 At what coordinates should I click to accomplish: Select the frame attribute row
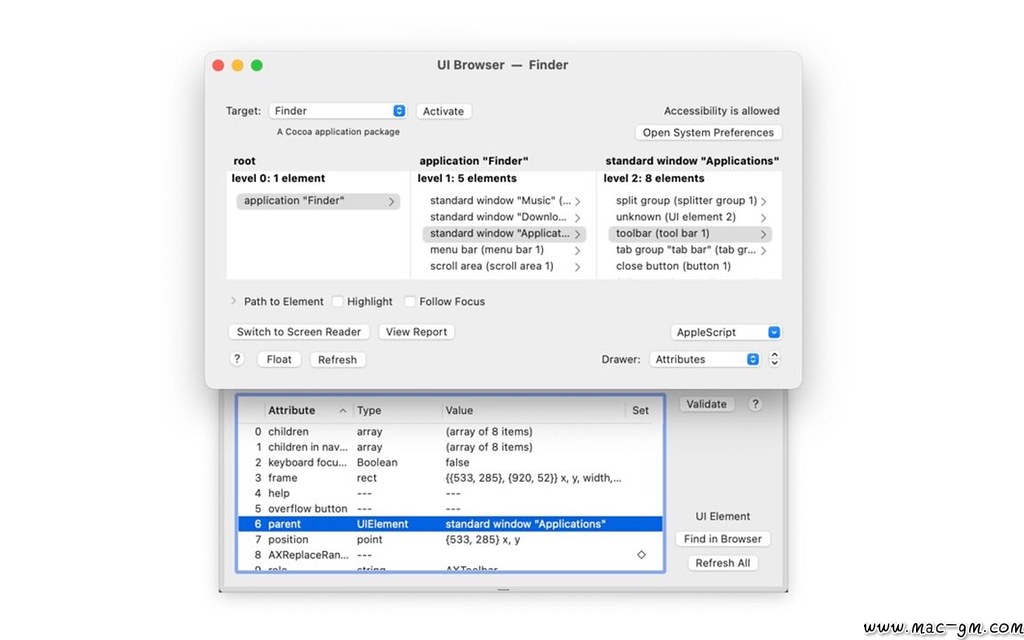pos(449,478)
